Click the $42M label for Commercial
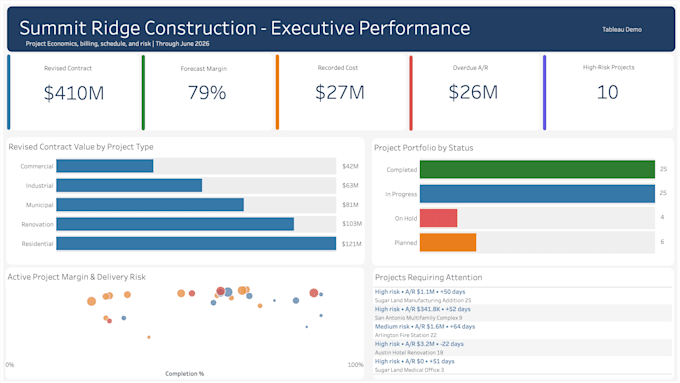 click(x=350, y=166)
